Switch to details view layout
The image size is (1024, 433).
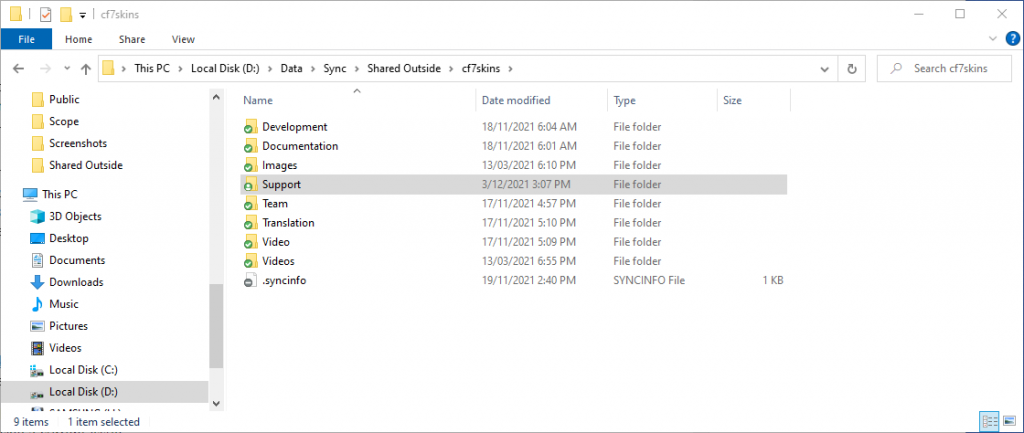tap(988, 422)
